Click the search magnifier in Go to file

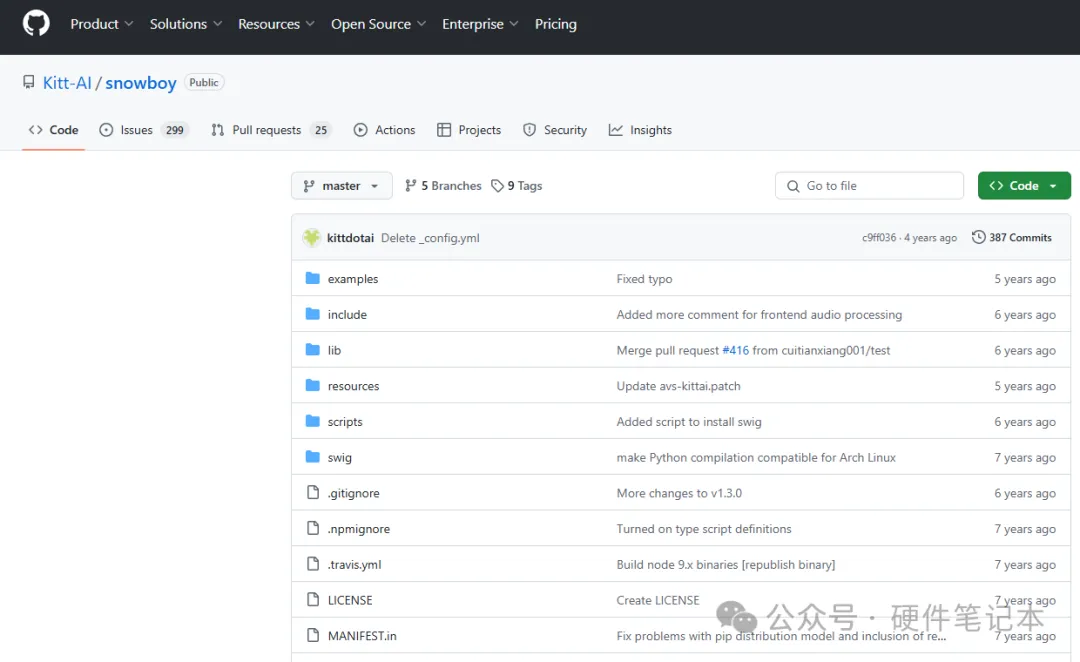coord(793,186)
